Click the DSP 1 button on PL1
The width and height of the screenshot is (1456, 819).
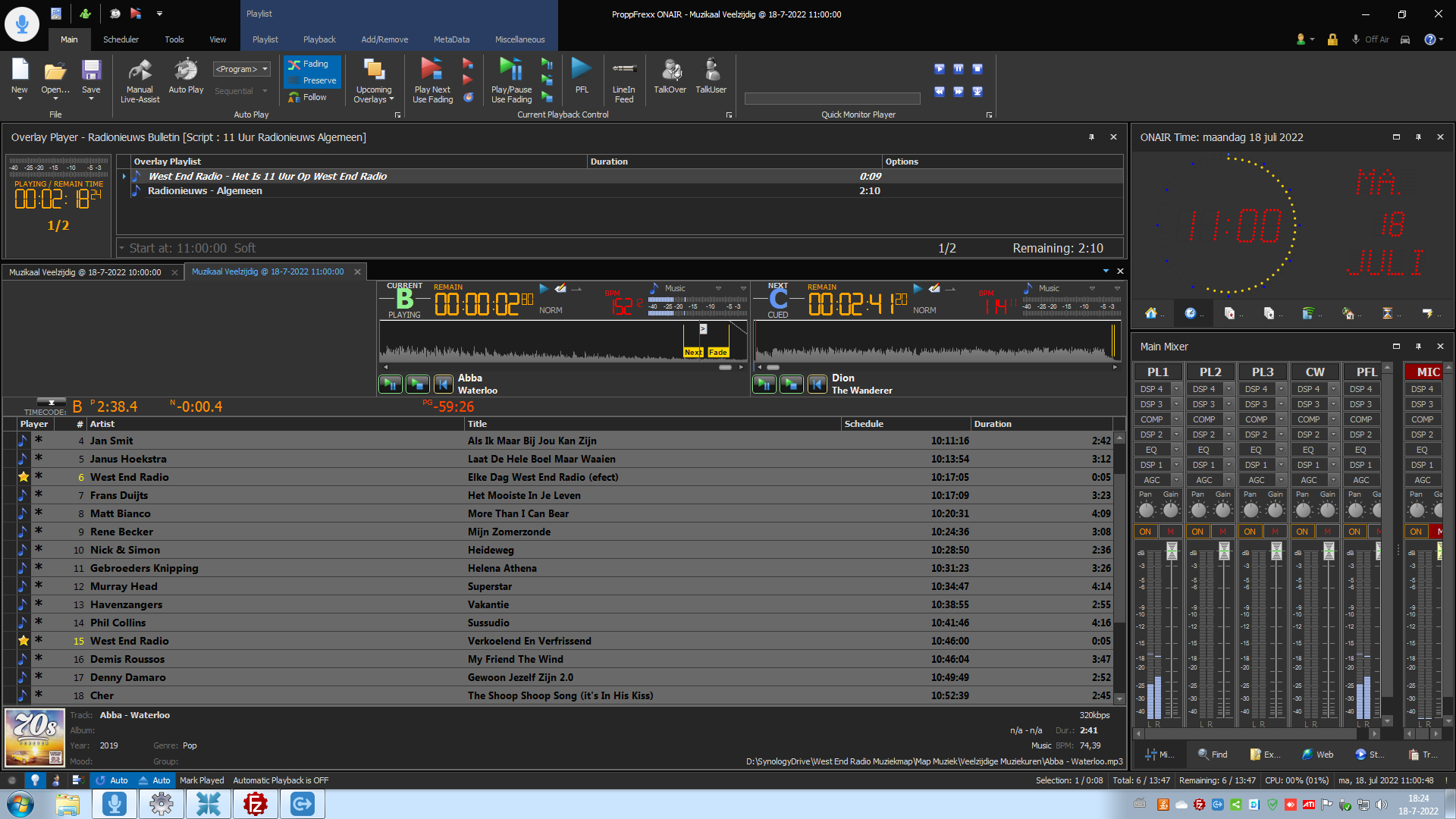pos(1151,465)
